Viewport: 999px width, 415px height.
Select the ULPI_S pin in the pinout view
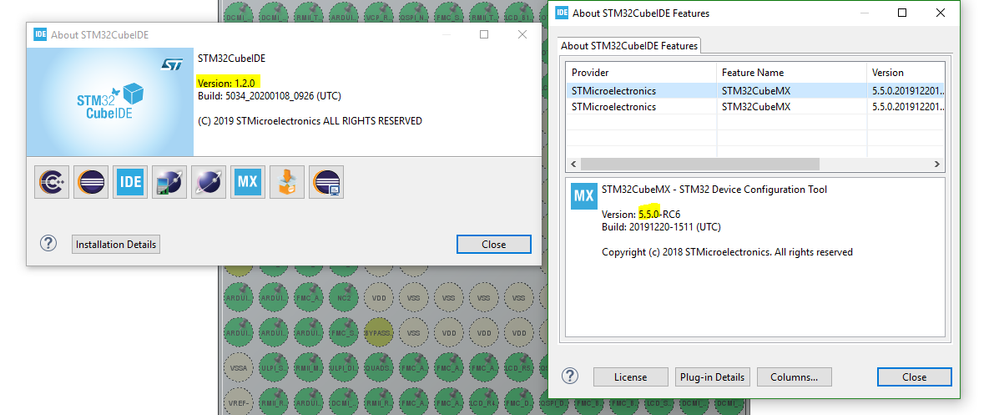click(x=273, y=368)
